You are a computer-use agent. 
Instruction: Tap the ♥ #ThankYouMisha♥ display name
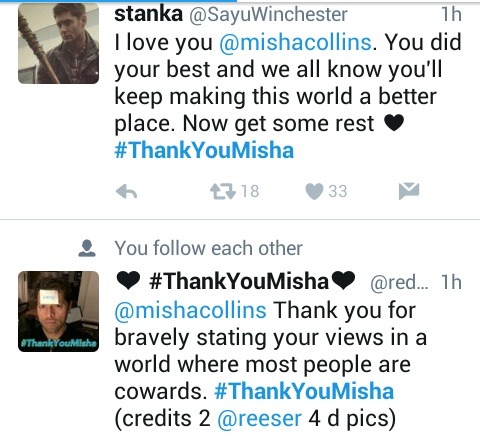click(x=236, y=281)
